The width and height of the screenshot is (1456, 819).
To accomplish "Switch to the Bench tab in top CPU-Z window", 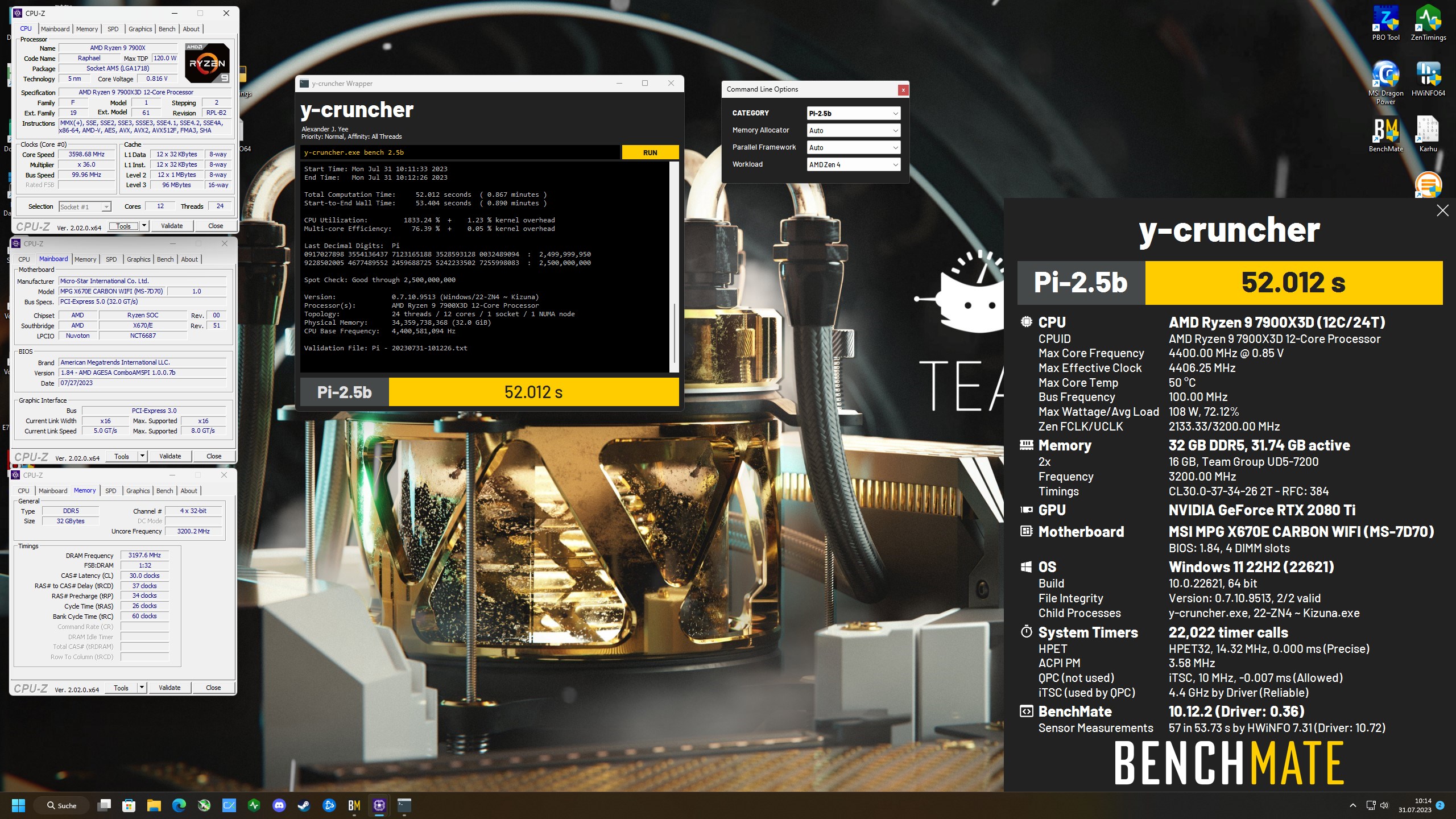I will [167, 29].
